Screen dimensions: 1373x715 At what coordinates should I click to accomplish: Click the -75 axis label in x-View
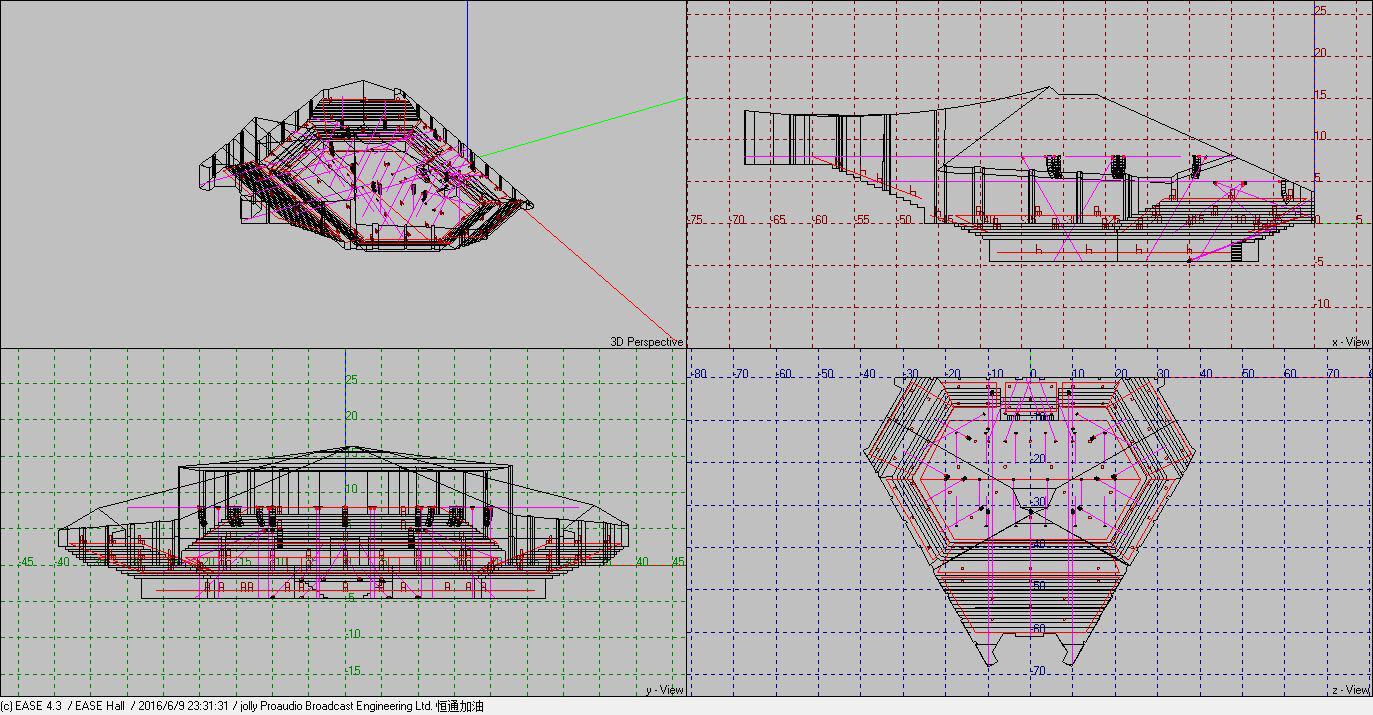click(x=695, y=220)
